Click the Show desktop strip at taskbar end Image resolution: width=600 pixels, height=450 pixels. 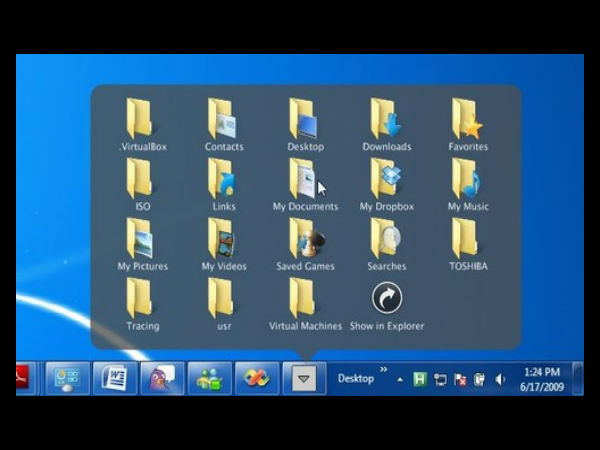coord(578,378)
